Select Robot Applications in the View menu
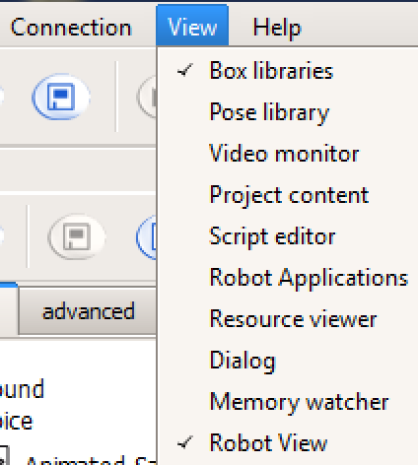The width and height of the screenshot is (418, 465). tap(309, 278)
